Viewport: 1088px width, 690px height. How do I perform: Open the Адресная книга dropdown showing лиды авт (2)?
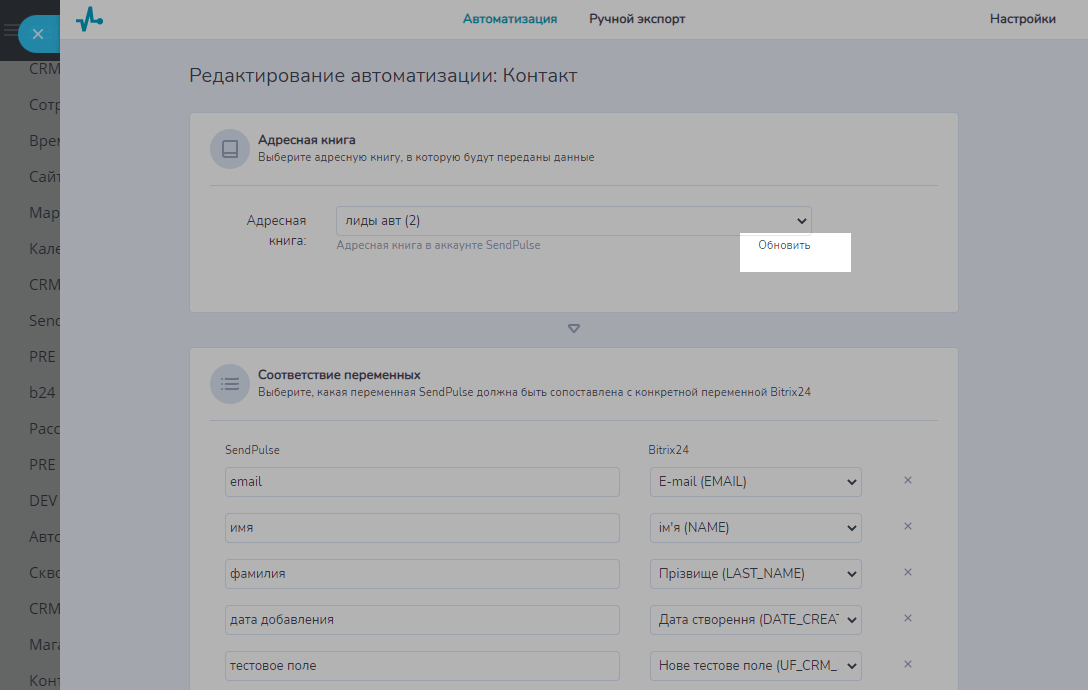tap(574, 221)
